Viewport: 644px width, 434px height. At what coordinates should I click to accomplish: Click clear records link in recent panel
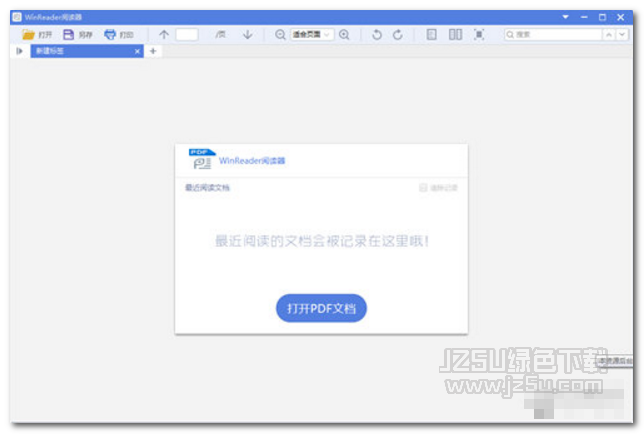[438, 188]
